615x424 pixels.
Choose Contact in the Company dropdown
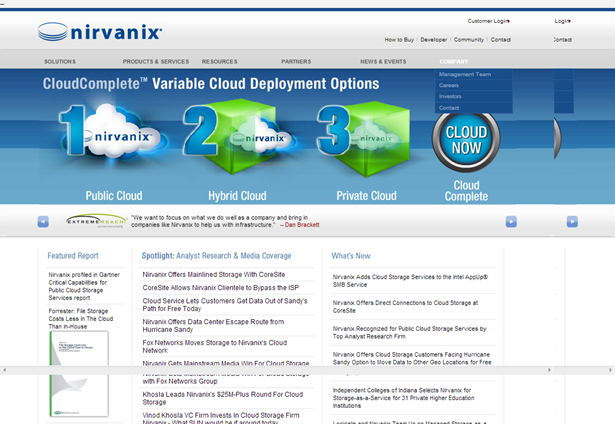(473, 108)
